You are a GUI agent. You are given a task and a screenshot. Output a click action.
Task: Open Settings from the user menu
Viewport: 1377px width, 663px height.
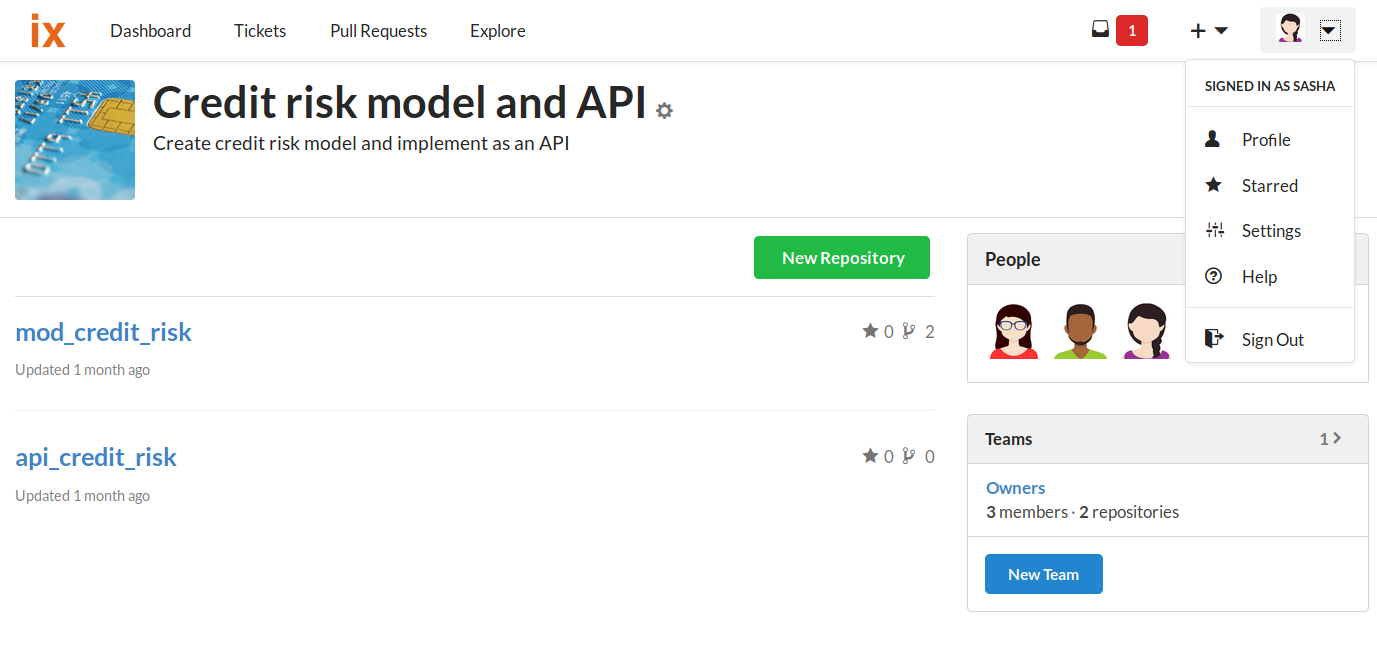pos(1270,231)
